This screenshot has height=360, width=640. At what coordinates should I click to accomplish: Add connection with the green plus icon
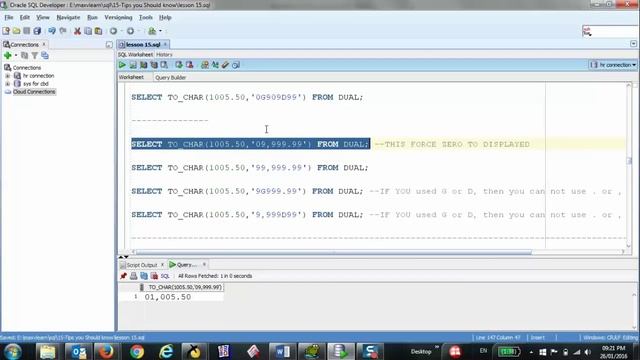pyautogui.click(x=7, y=56)
